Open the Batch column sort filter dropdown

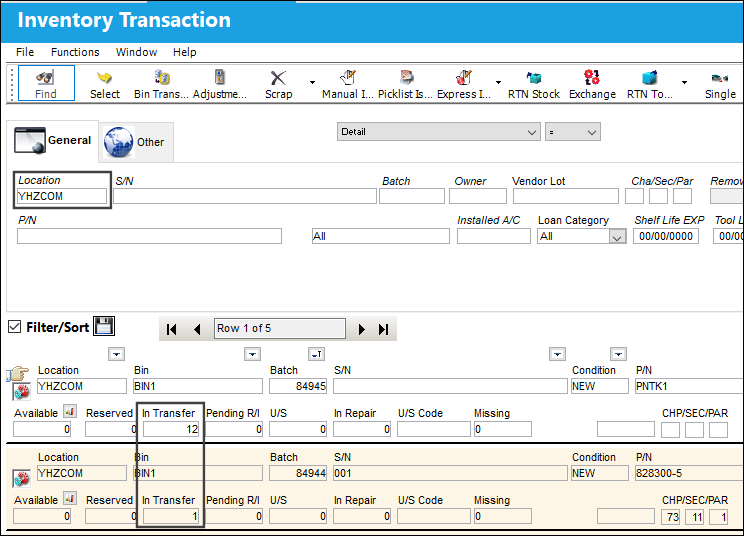coord(316,354)
